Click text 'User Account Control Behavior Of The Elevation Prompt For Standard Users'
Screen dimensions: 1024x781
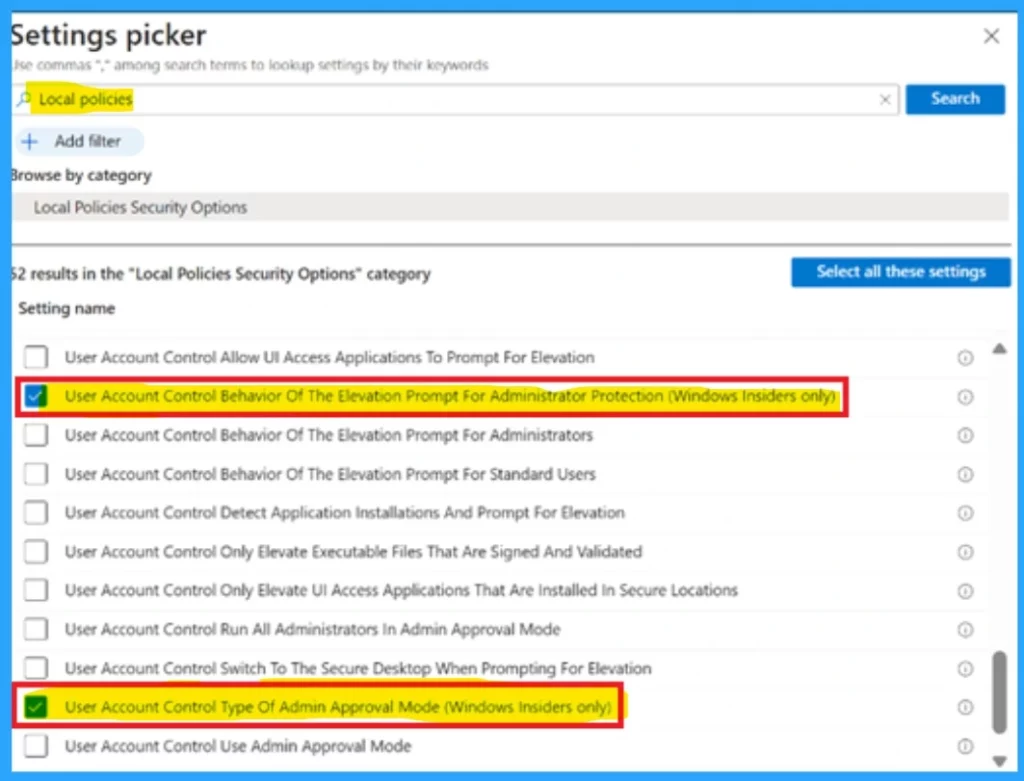(330, 473)
